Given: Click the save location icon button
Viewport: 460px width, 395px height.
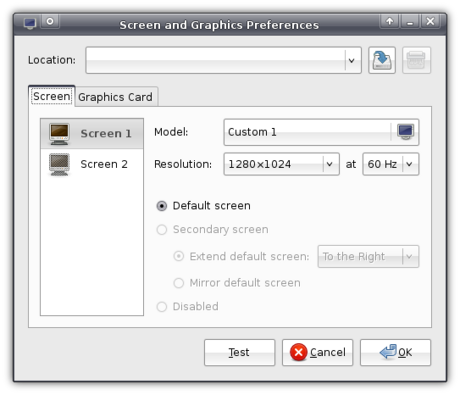Looking at the screenshot, I should 382,60.
